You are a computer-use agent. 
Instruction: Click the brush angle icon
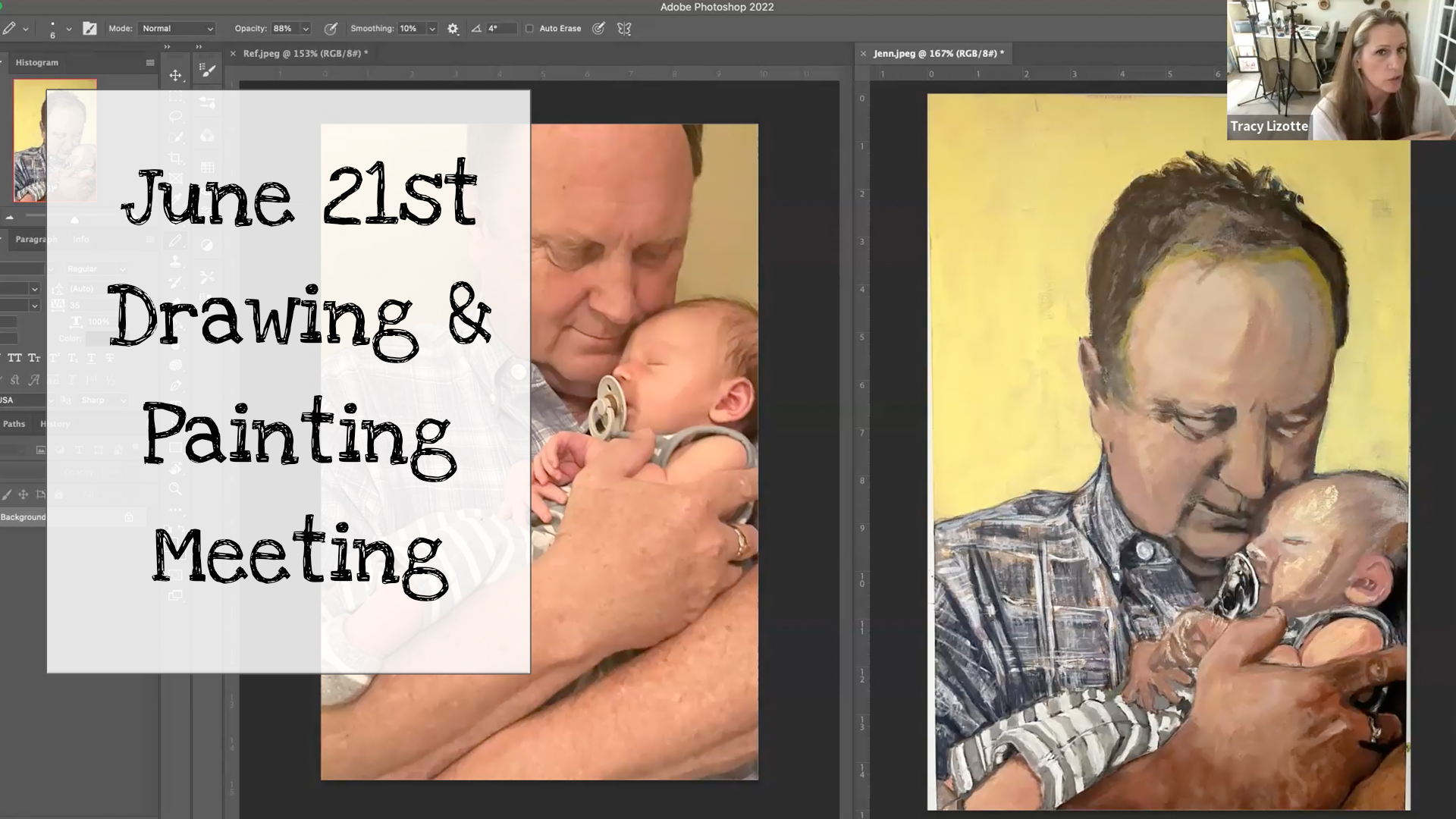tap(476, 29)
